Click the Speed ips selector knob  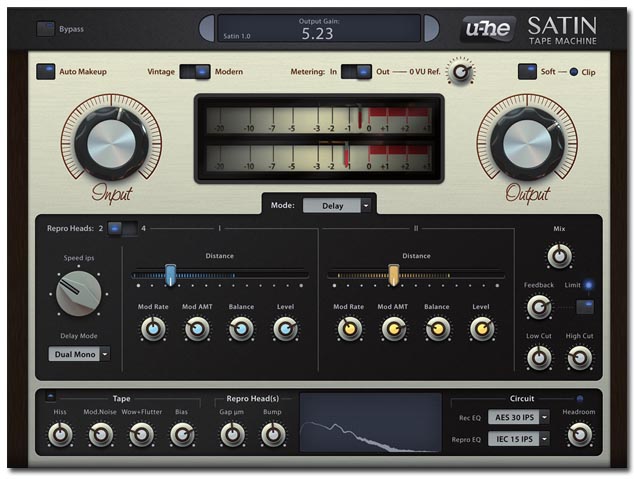click(78, 293)
